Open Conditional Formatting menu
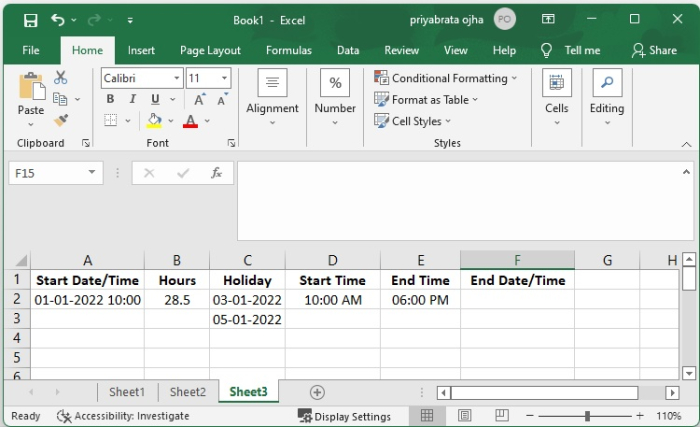The height and width of the screenshot is (427, 700). (x=446, y=78)
